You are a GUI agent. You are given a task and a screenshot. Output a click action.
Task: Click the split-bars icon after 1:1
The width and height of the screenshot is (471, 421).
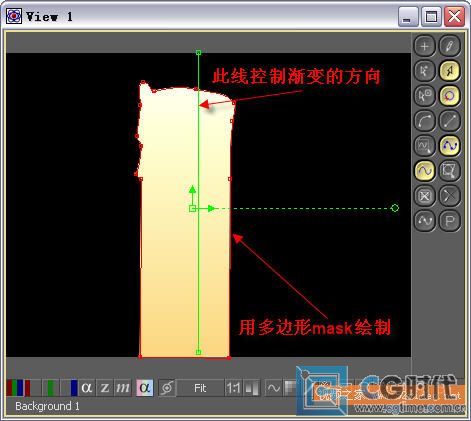pyautogui.click(x=252, y=388)
